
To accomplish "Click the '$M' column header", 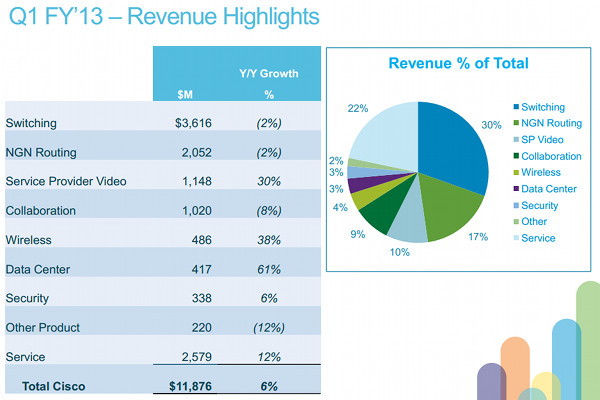I will click(x=185, y=95).
